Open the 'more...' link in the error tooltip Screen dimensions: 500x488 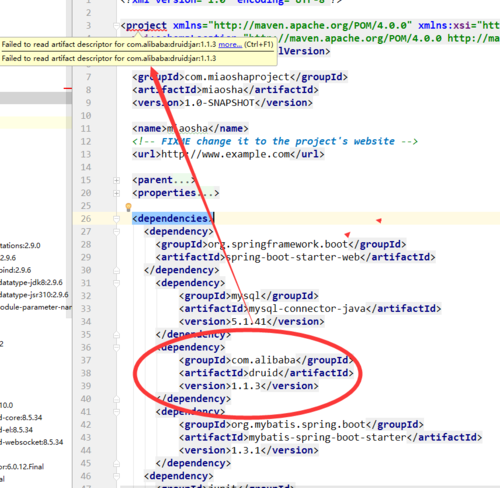(x=230, y=44)
